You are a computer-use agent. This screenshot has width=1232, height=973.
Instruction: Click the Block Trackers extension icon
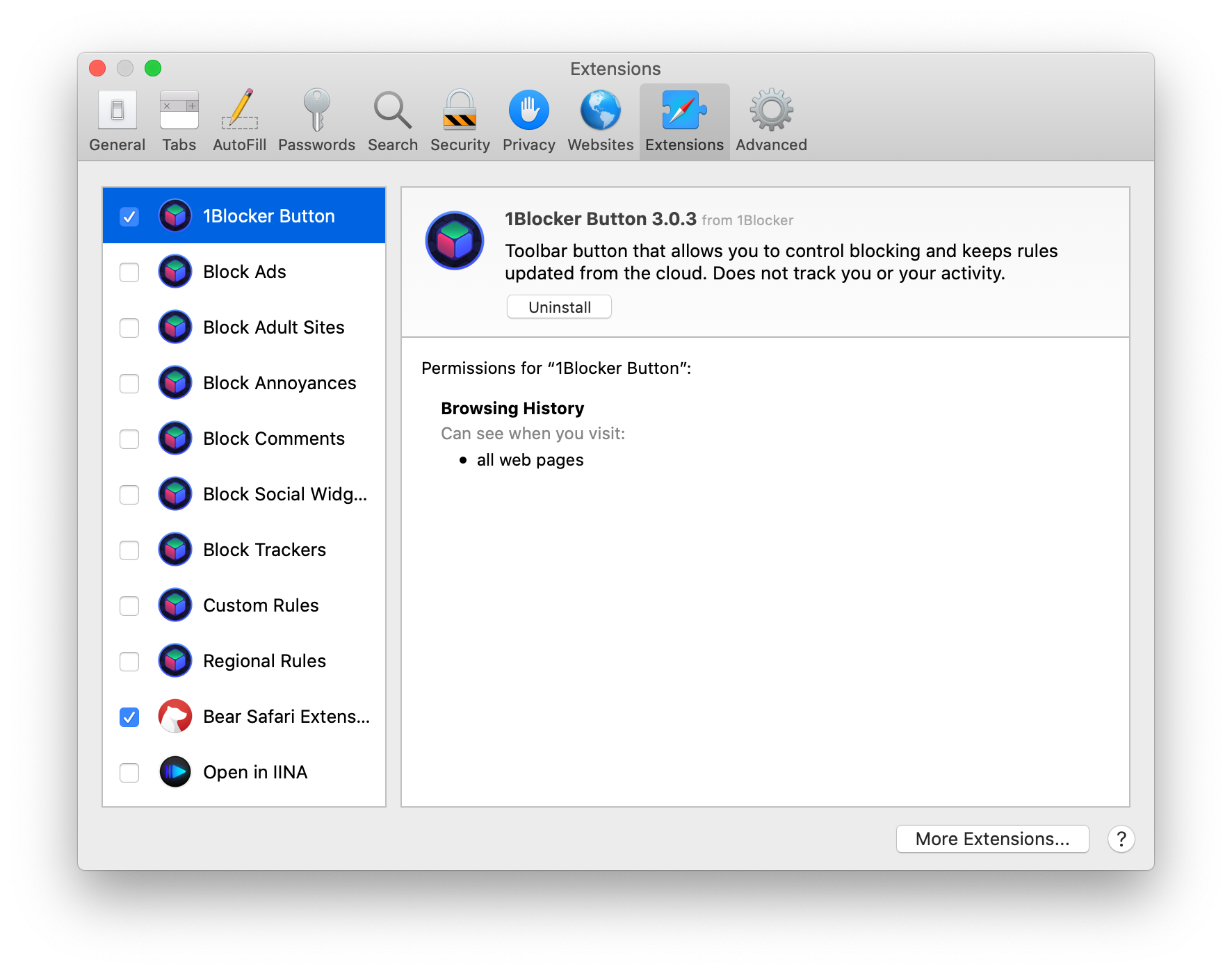pyautogui.click(x=175, y=549)
